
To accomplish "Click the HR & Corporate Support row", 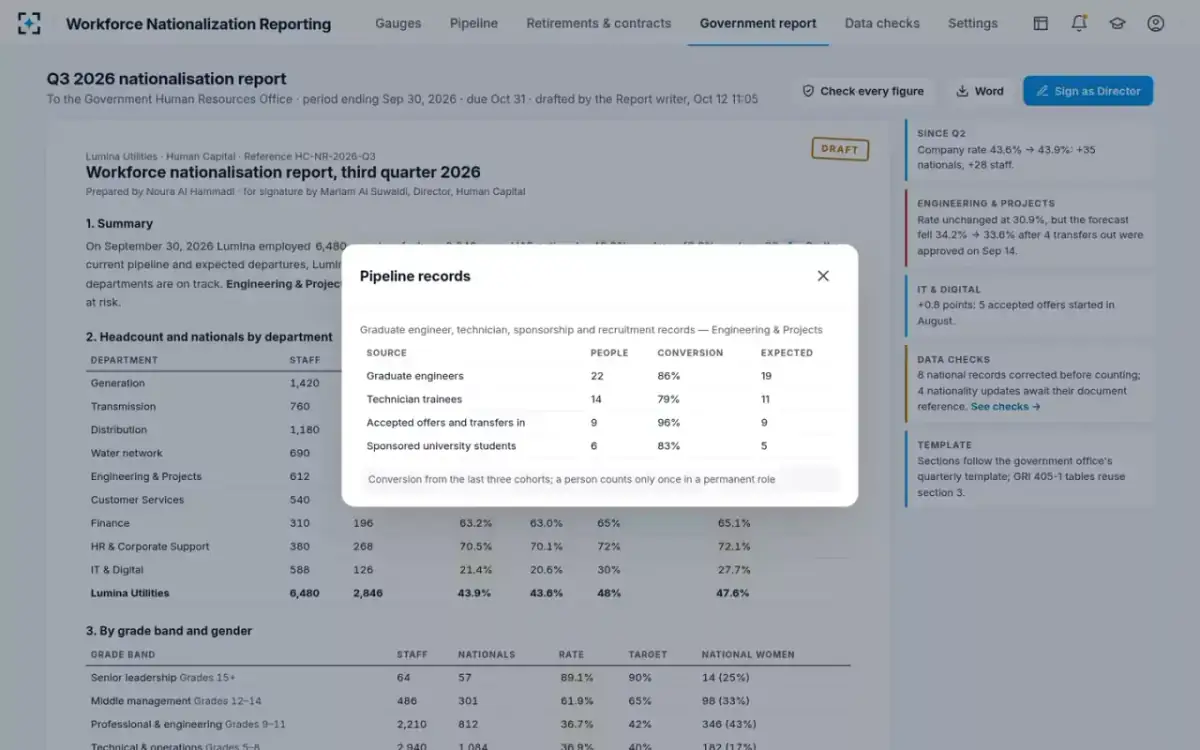I will tap(468, 547).
